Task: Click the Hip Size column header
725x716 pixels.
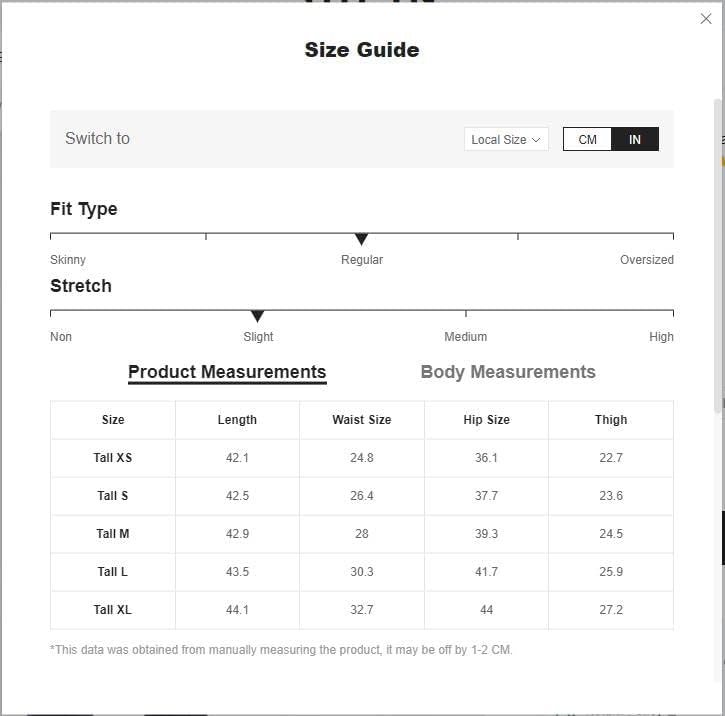Action: (486, 420)
